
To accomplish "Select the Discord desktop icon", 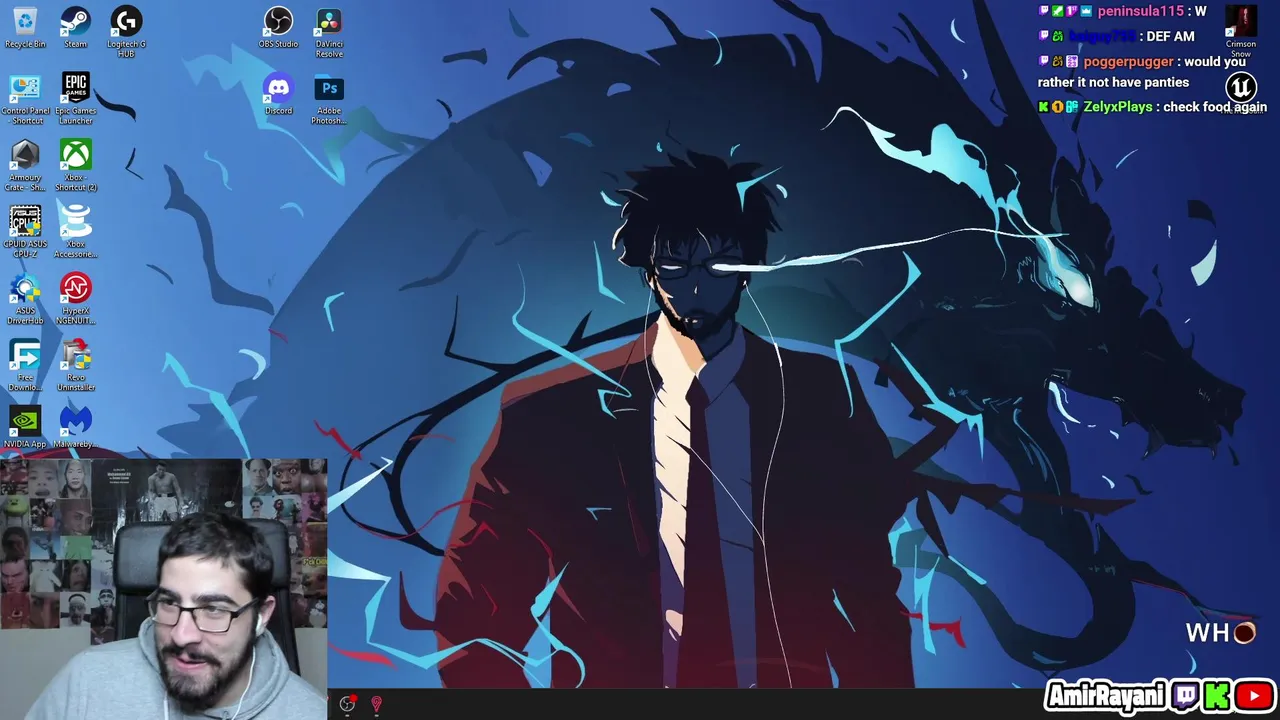I will (278, 94).
